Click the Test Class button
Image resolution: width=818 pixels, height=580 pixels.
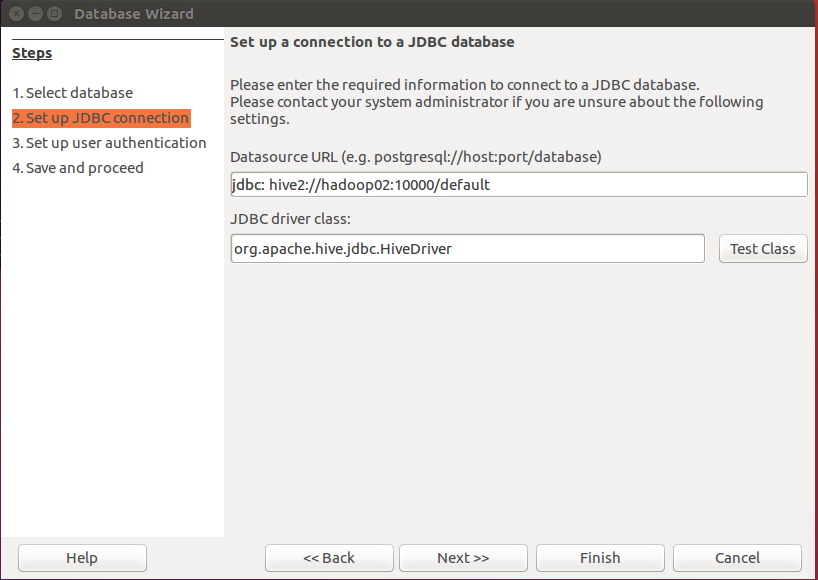(762, 249)
